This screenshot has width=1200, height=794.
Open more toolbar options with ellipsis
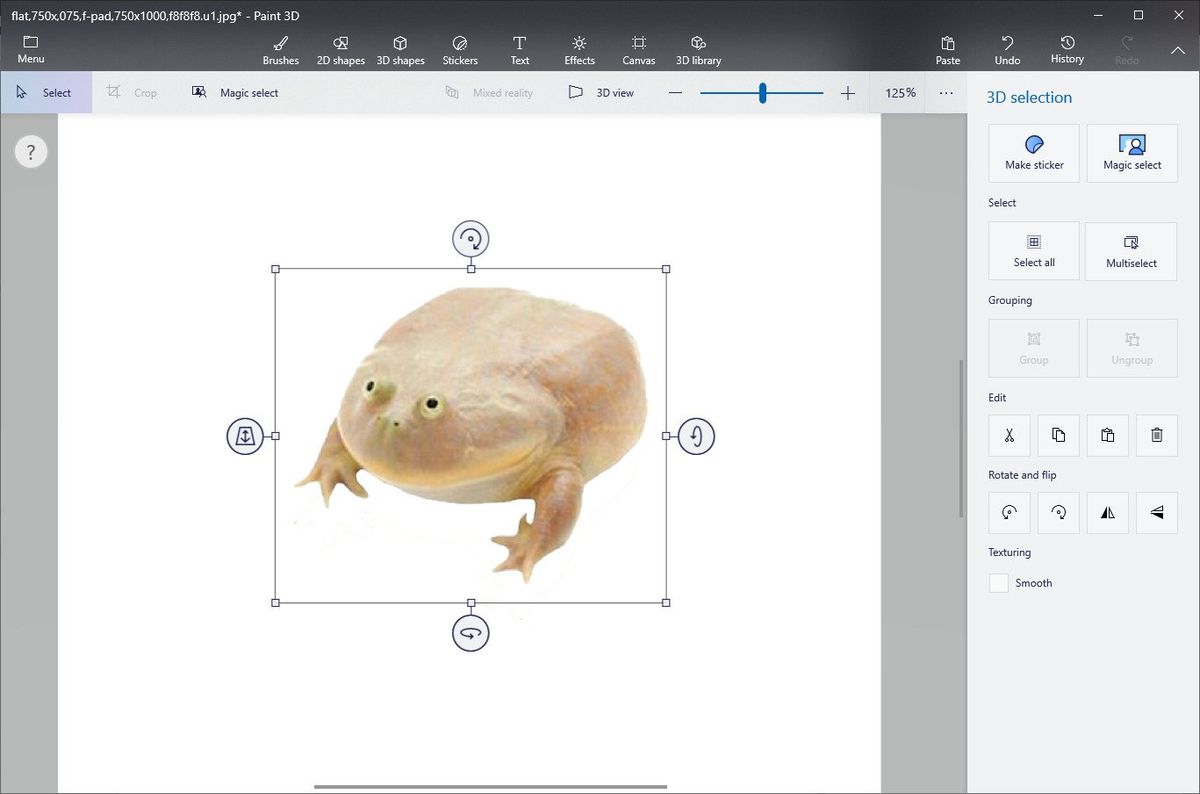(x=945, y=92)
